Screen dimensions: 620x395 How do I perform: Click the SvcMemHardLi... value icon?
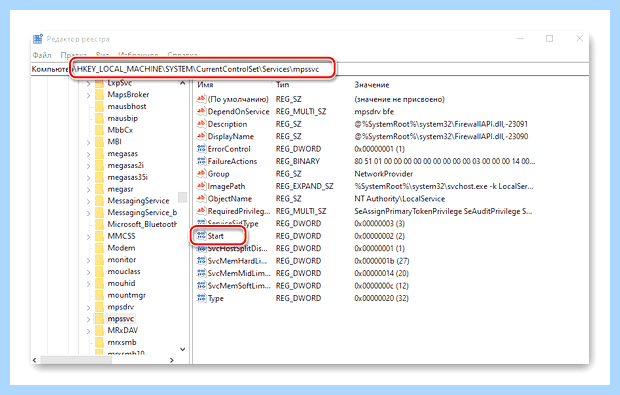201,261
